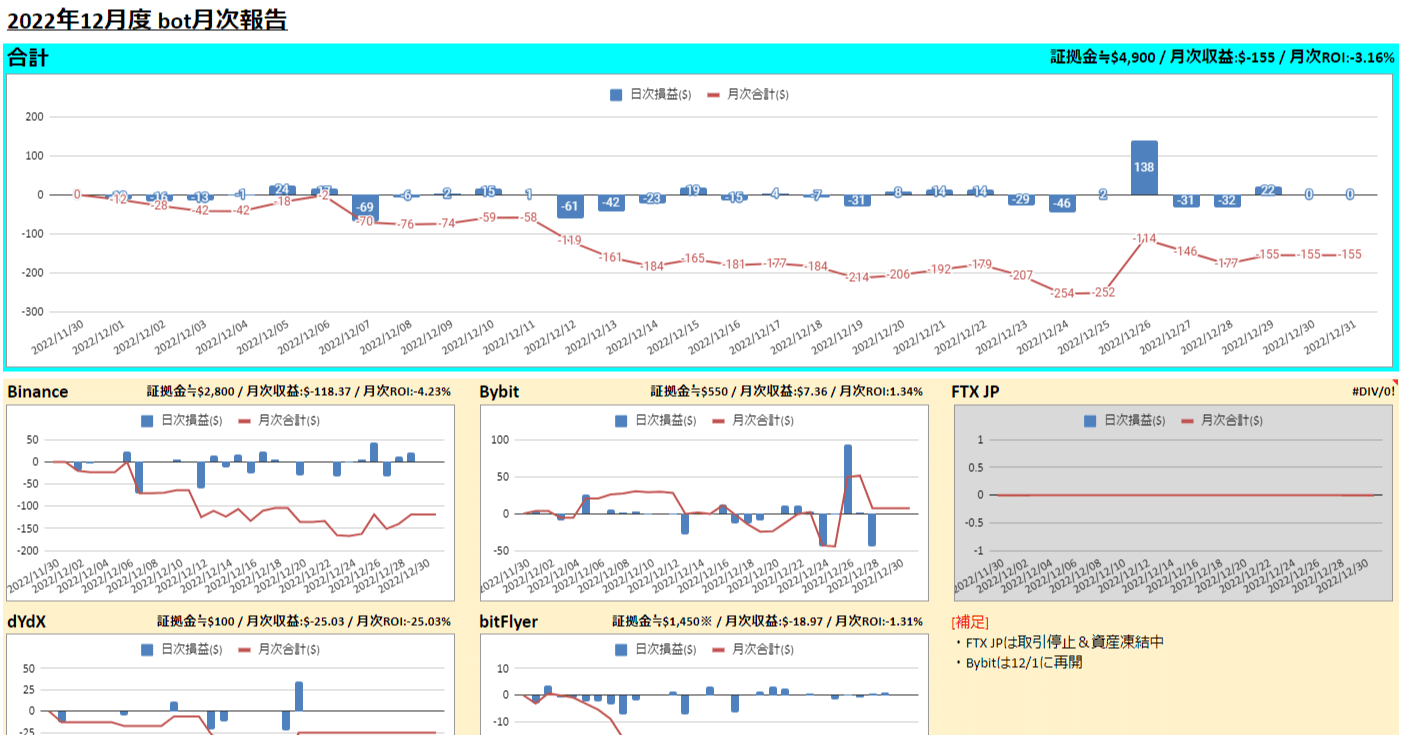
Task: Click the -300 axis value in the 合計 chart
Action: [33, 312]
